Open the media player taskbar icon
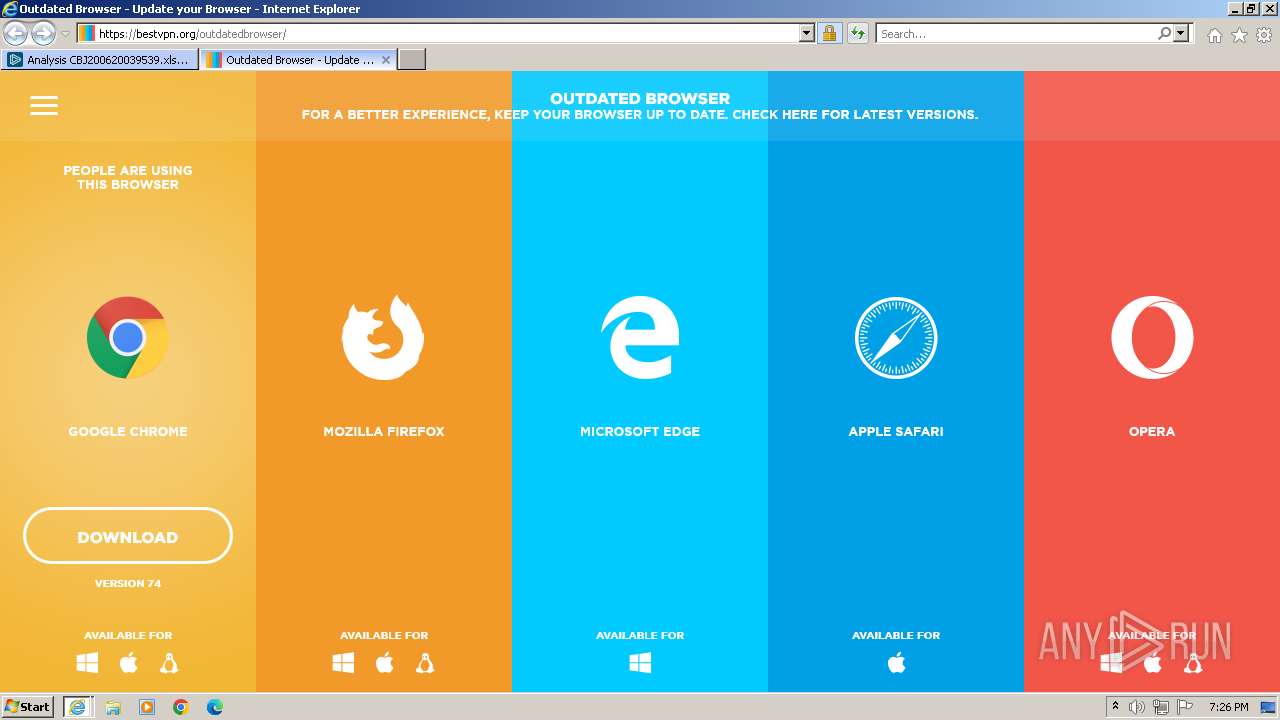 pos(147,707)
